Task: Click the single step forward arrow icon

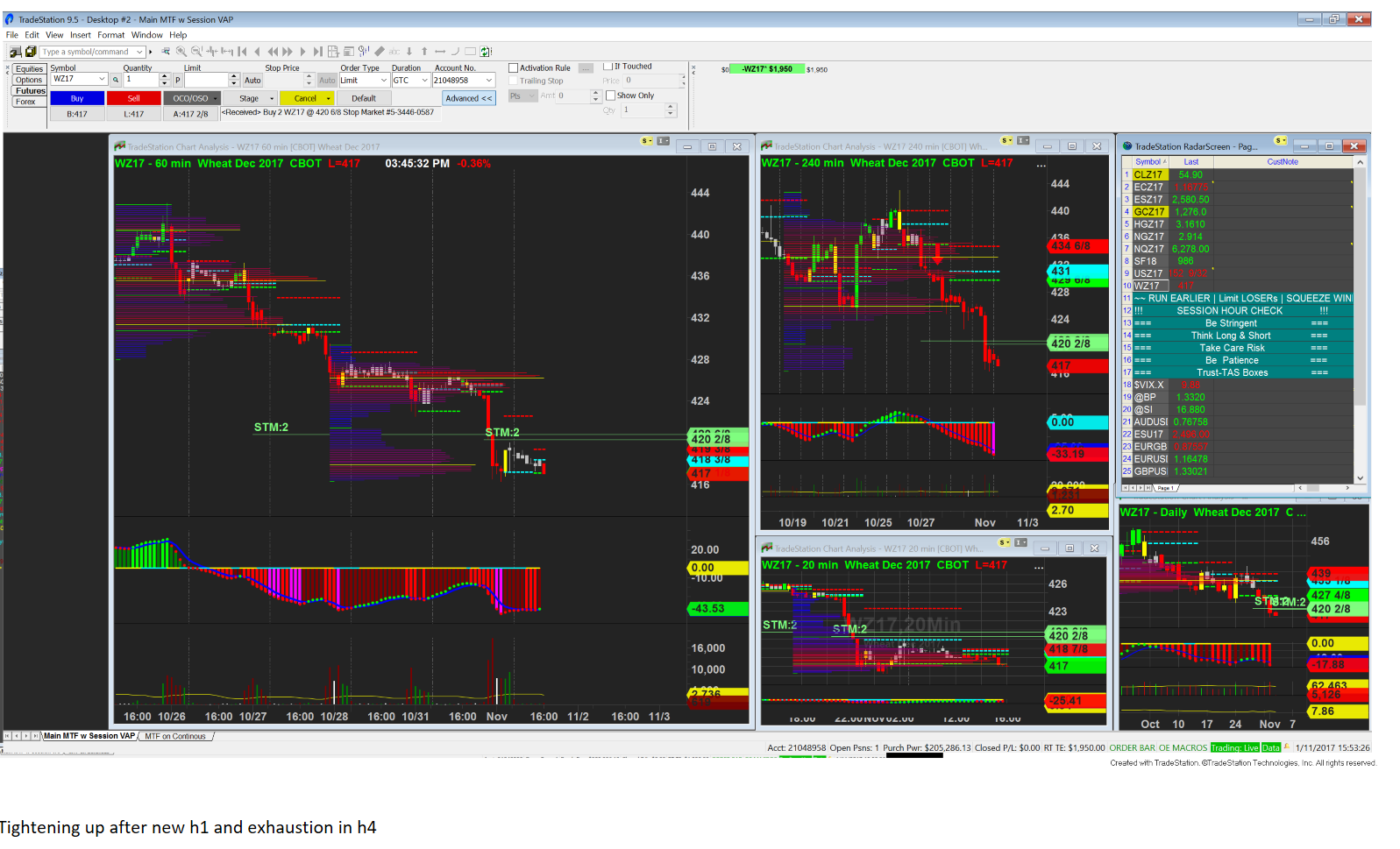Action: (x=302, y=52)
